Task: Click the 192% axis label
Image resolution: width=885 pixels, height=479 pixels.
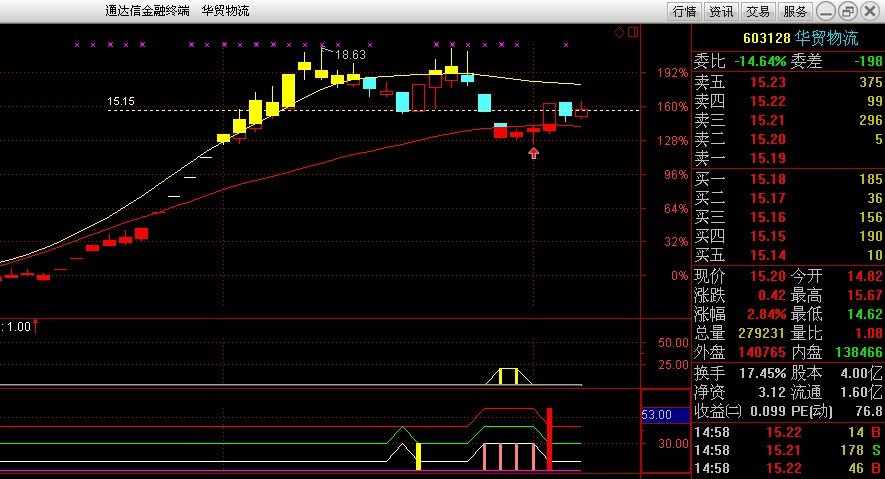Action: coord(672,73)
